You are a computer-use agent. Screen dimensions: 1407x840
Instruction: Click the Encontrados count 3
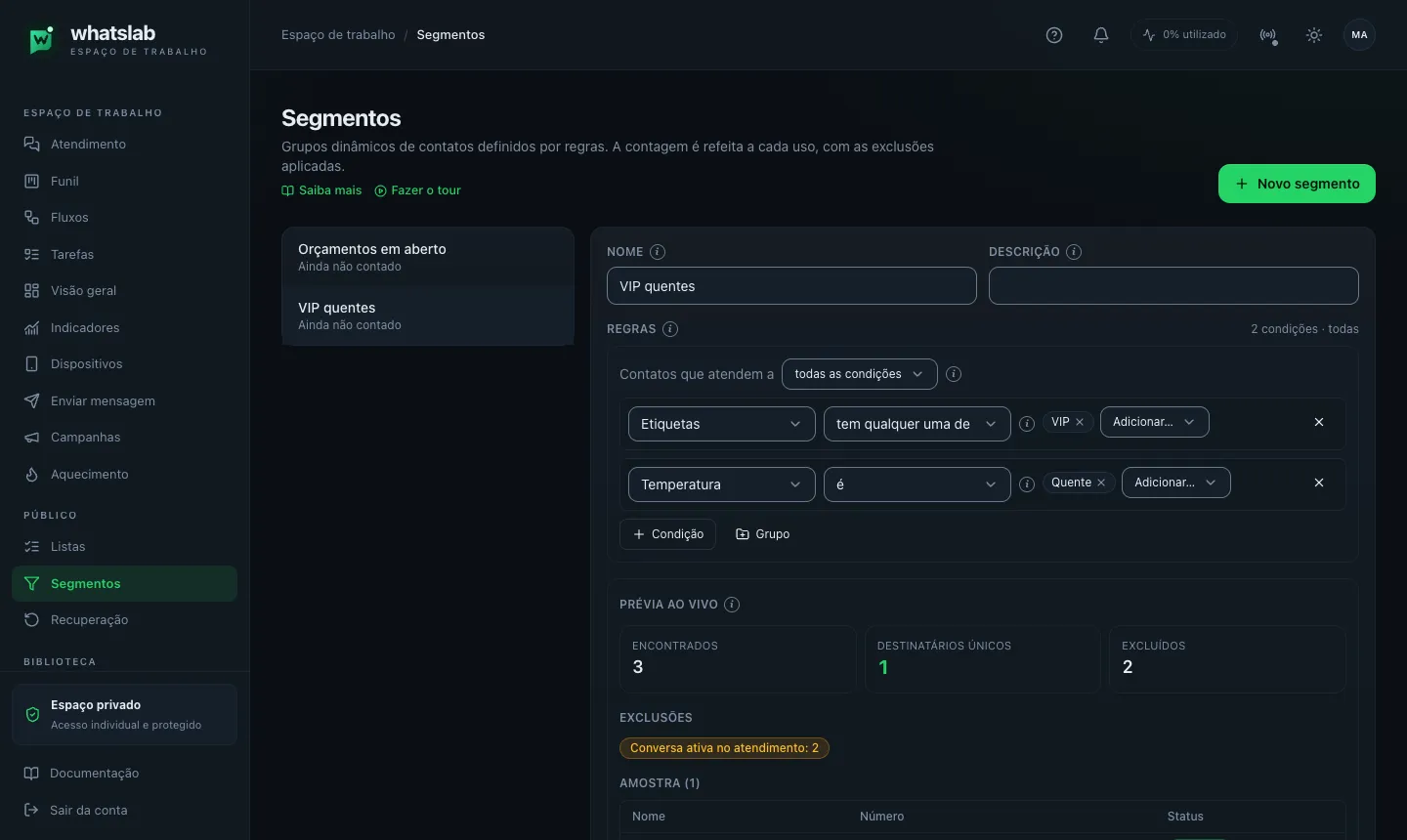tap(638, 667)
